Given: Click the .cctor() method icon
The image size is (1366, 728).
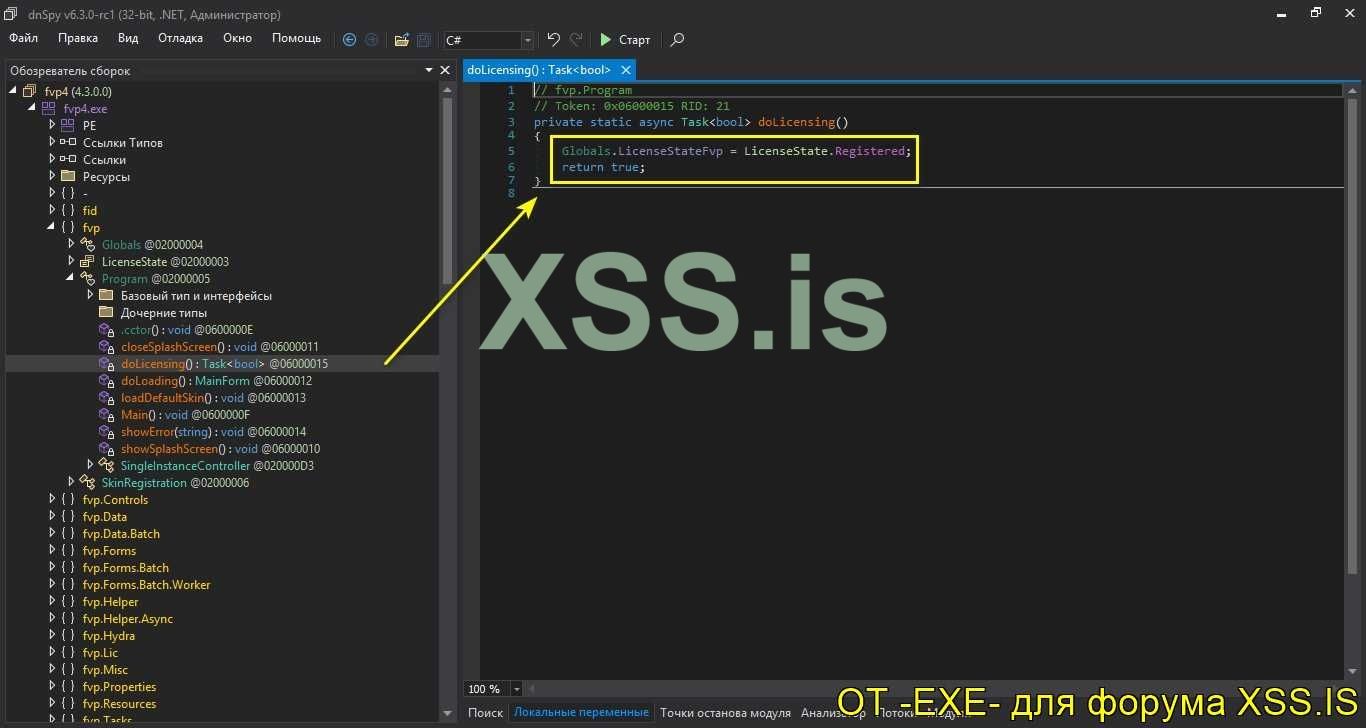Looking at the screenshot, I should pos(105,330).
